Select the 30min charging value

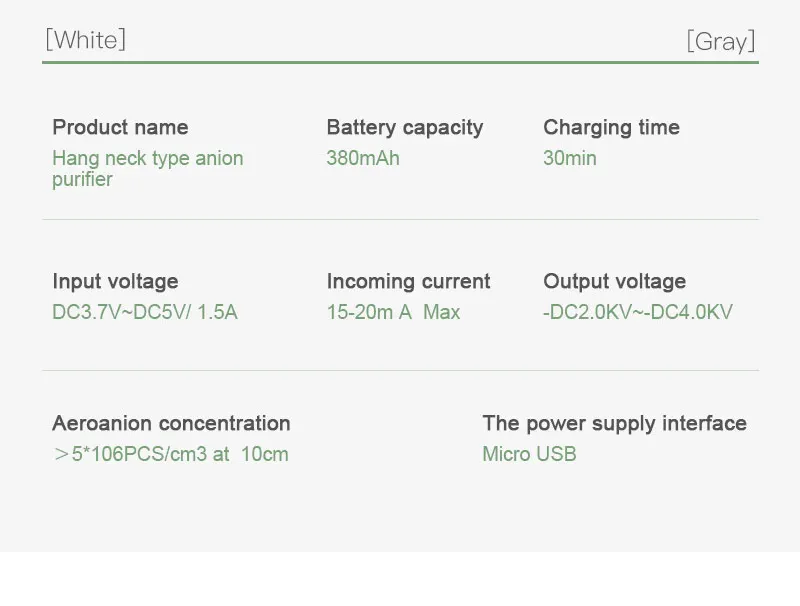tap(569, 158)
